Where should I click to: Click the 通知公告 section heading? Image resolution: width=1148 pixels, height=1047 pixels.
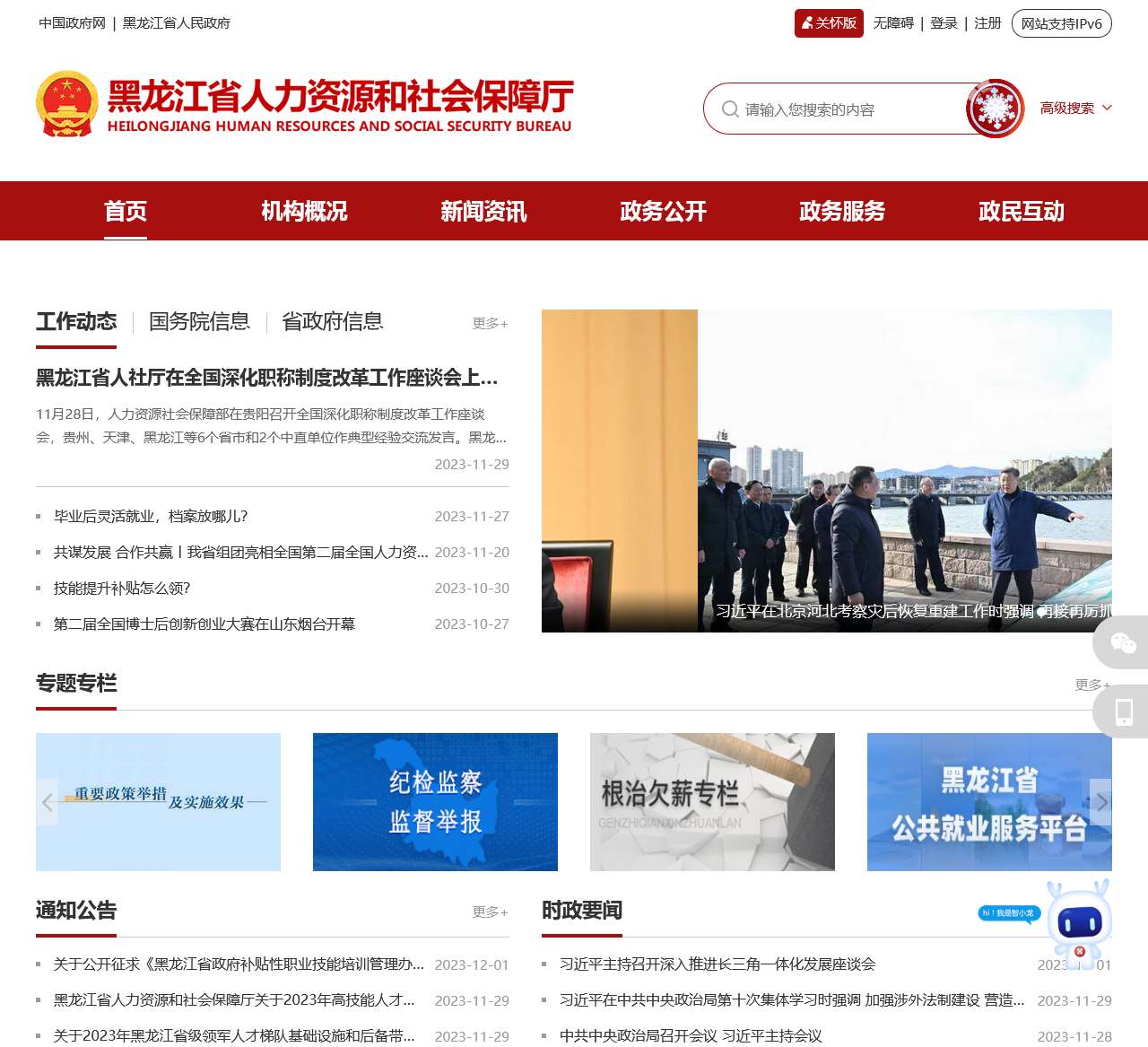click(76, 911)
